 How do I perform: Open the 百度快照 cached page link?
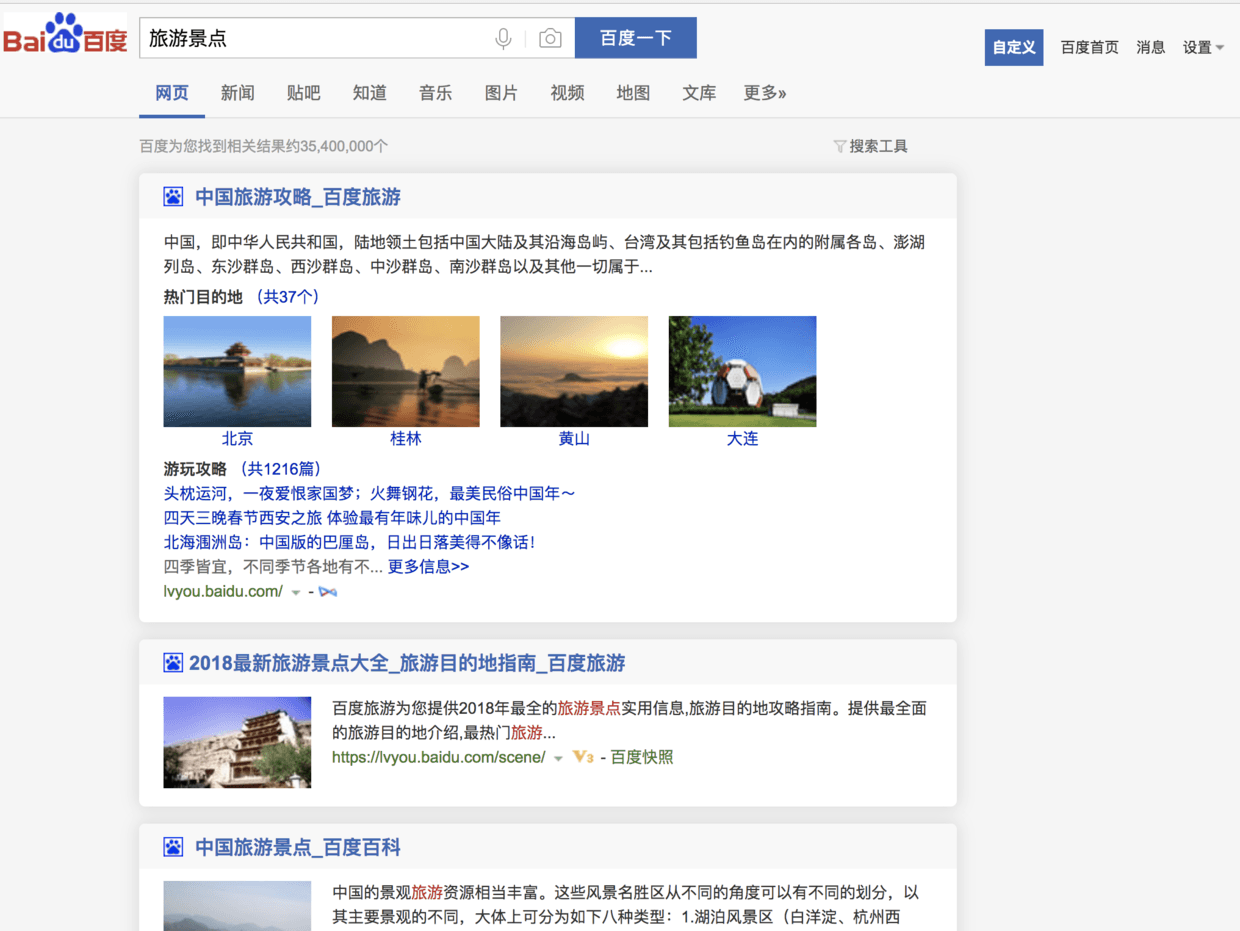pyautogui.click(x=642, y=758)
